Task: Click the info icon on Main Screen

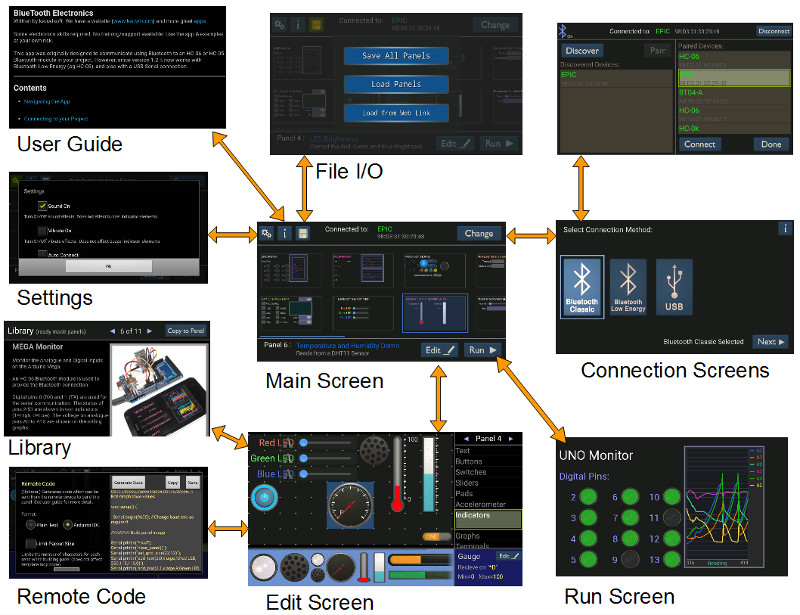Action: coord(285,233)
